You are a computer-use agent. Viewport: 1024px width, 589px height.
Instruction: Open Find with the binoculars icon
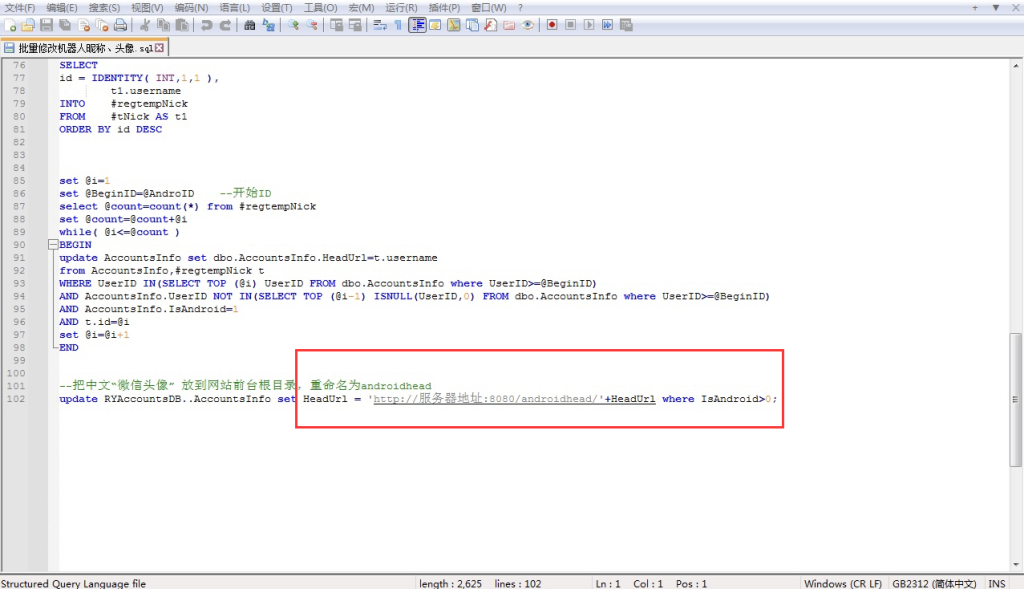(250, 25)
